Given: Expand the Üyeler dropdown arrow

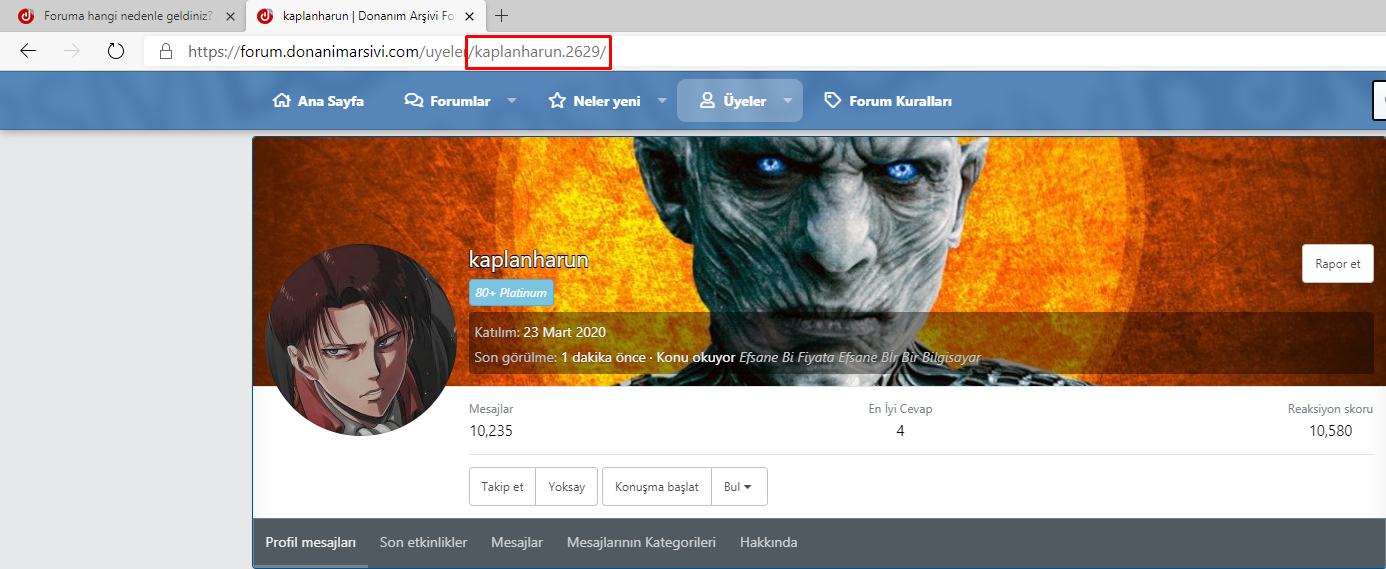Looking at the screenshot, I should [787, 101].
